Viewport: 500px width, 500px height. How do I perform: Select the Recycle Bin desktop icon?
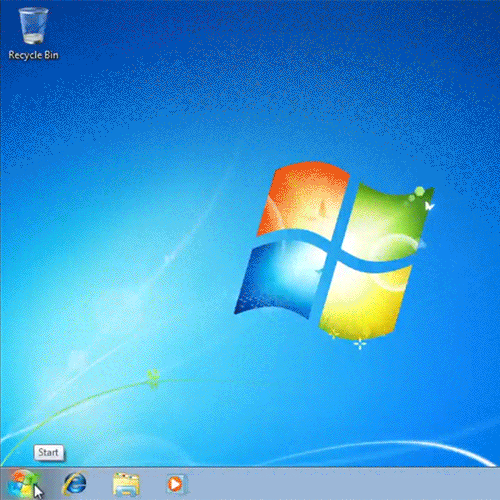tap(33, 26)
